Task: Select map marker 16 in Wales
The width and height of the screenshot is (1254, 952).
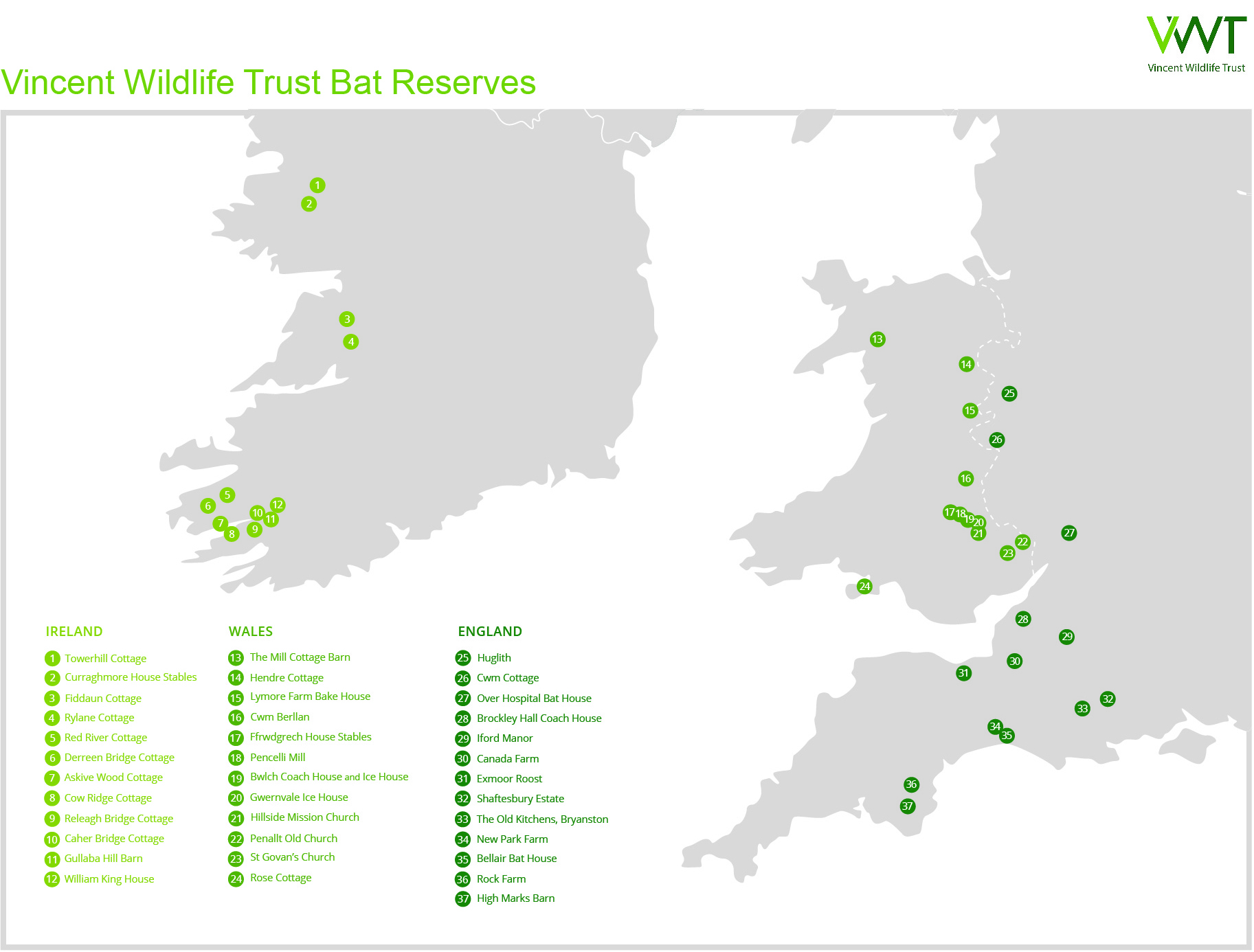Action: click(966, 479)
